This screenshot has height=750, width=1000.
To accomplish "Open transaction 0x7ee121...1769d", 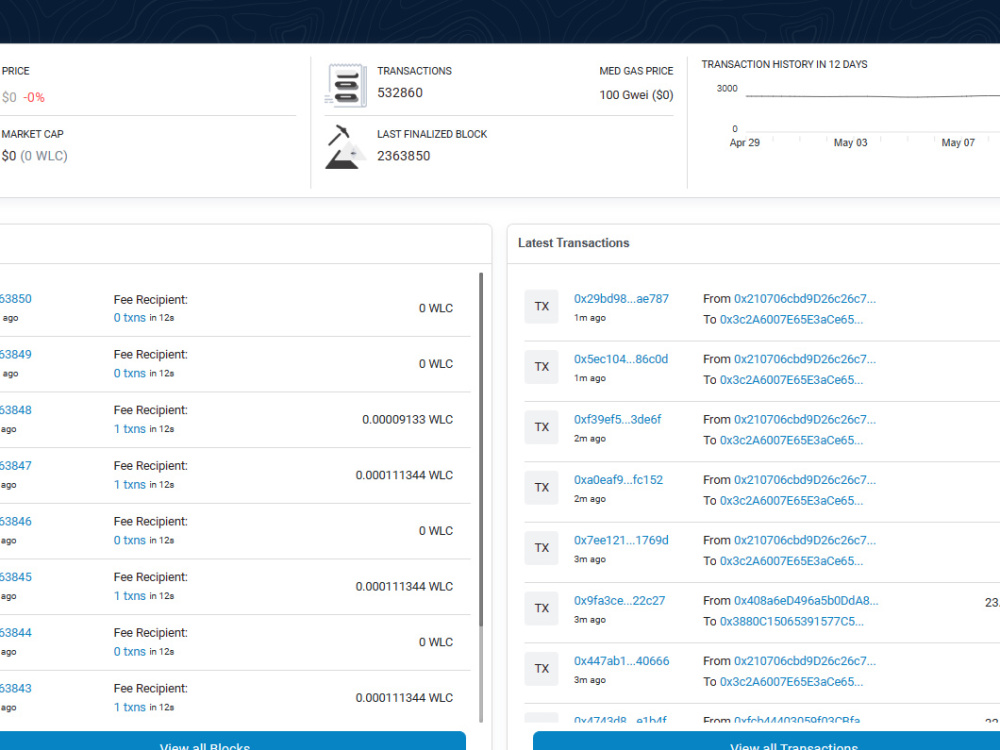I will (621, 540).
